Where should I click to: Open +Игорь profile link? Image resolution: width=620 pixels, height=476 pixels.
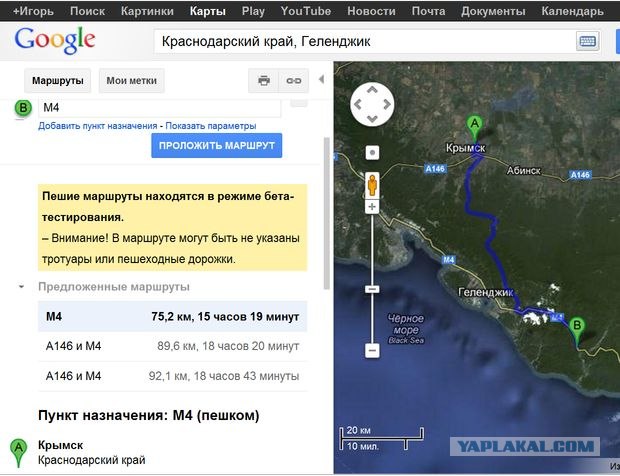[33, 11]
